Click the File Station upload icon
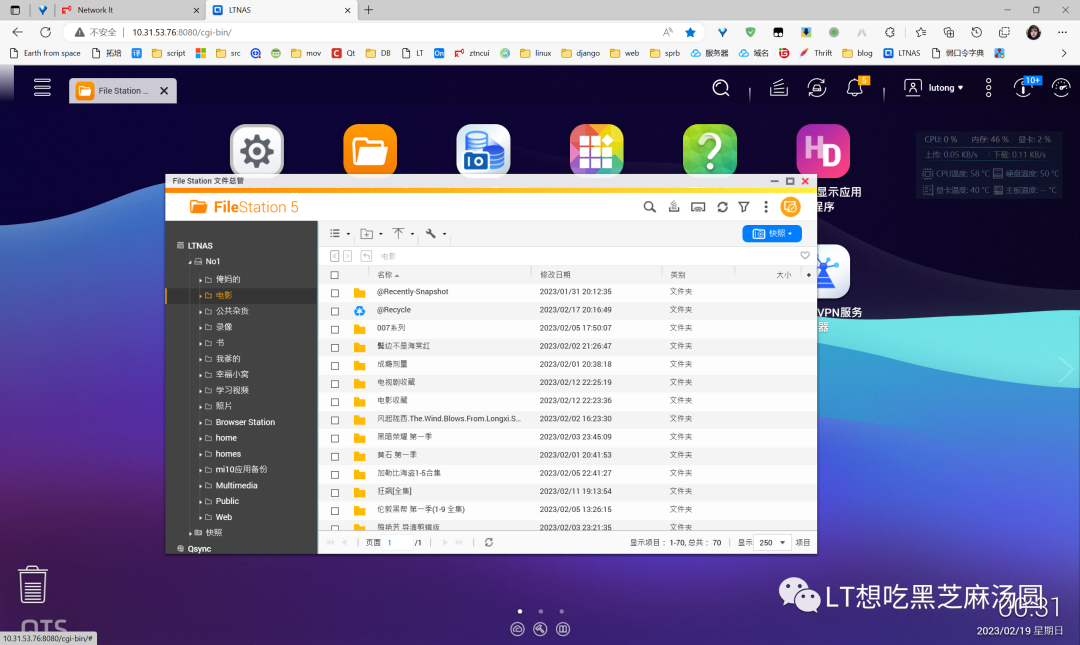The image size is (1080, 645). (674, 207)
